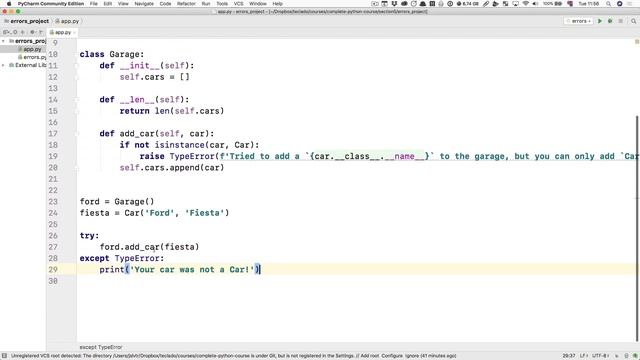Place cursor on 'ford = Garage()' line
The width and height of the screenshot is (640, 360).
tap(117, 202)
